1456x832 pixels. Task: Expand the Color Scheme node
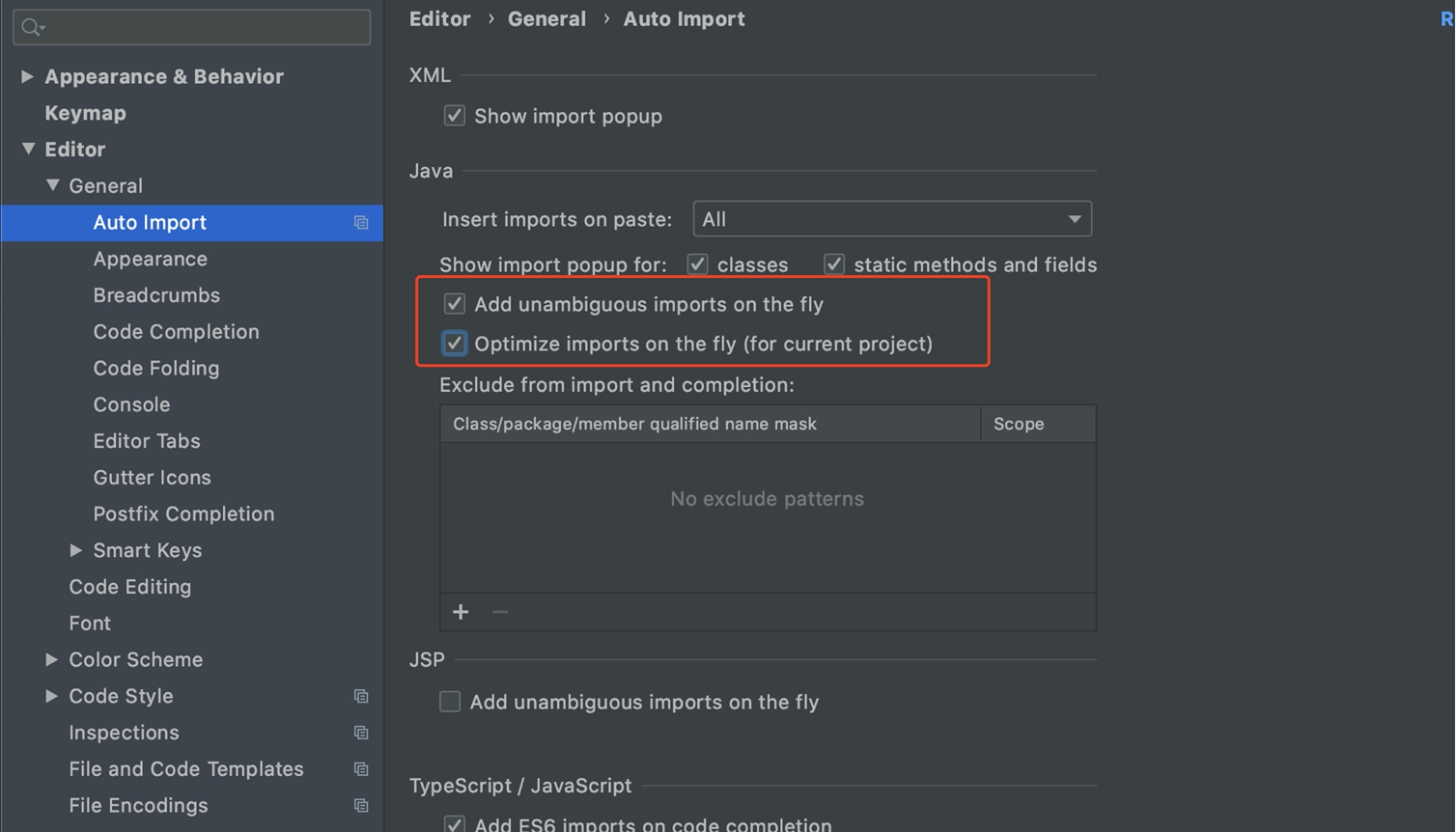(51, 659)
